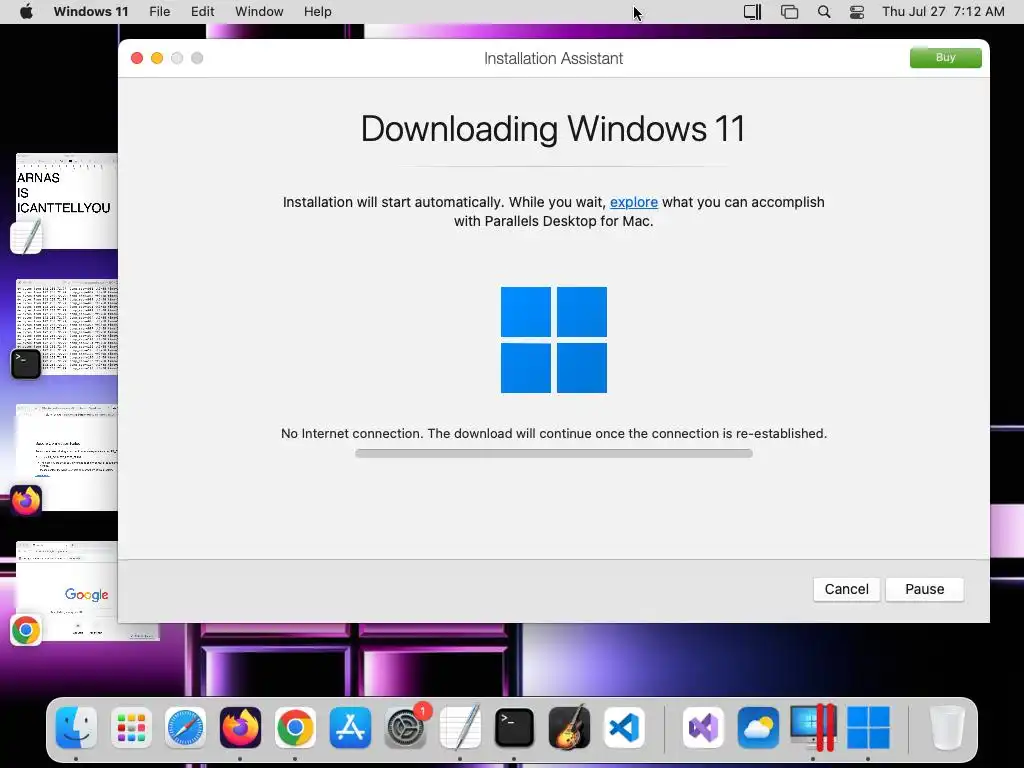This screenshot has width=1024, height=768.
Task: Open Finder from the Dock
Action: [76, 728]
